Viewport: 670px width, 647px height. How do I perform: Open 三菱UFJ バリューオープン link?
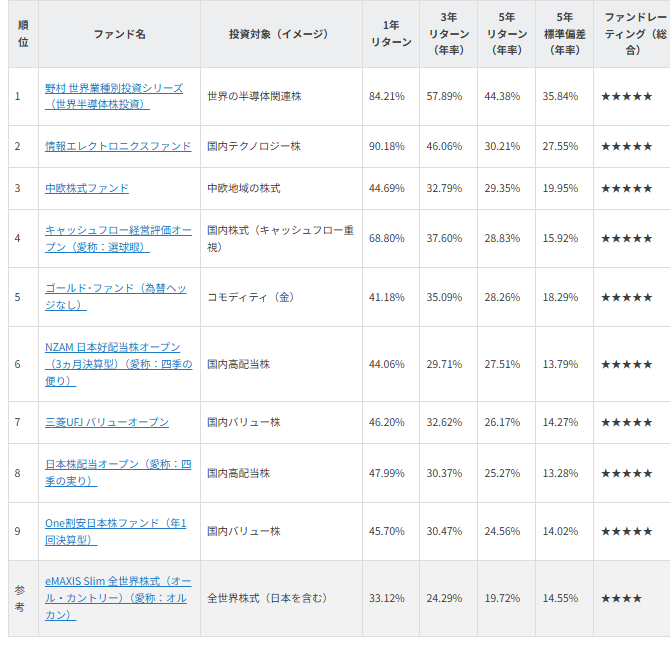point(107,422)
